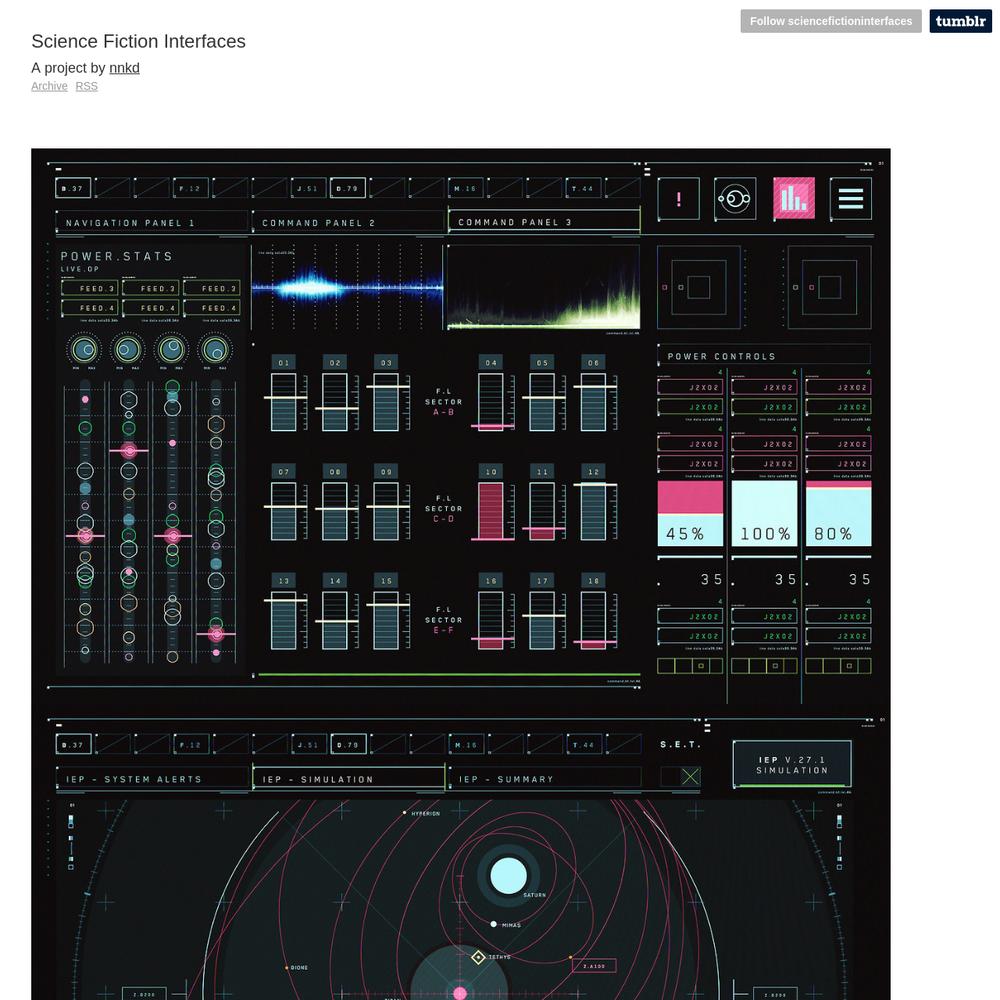
Task: Adjust fader 07
Action: 284,511
